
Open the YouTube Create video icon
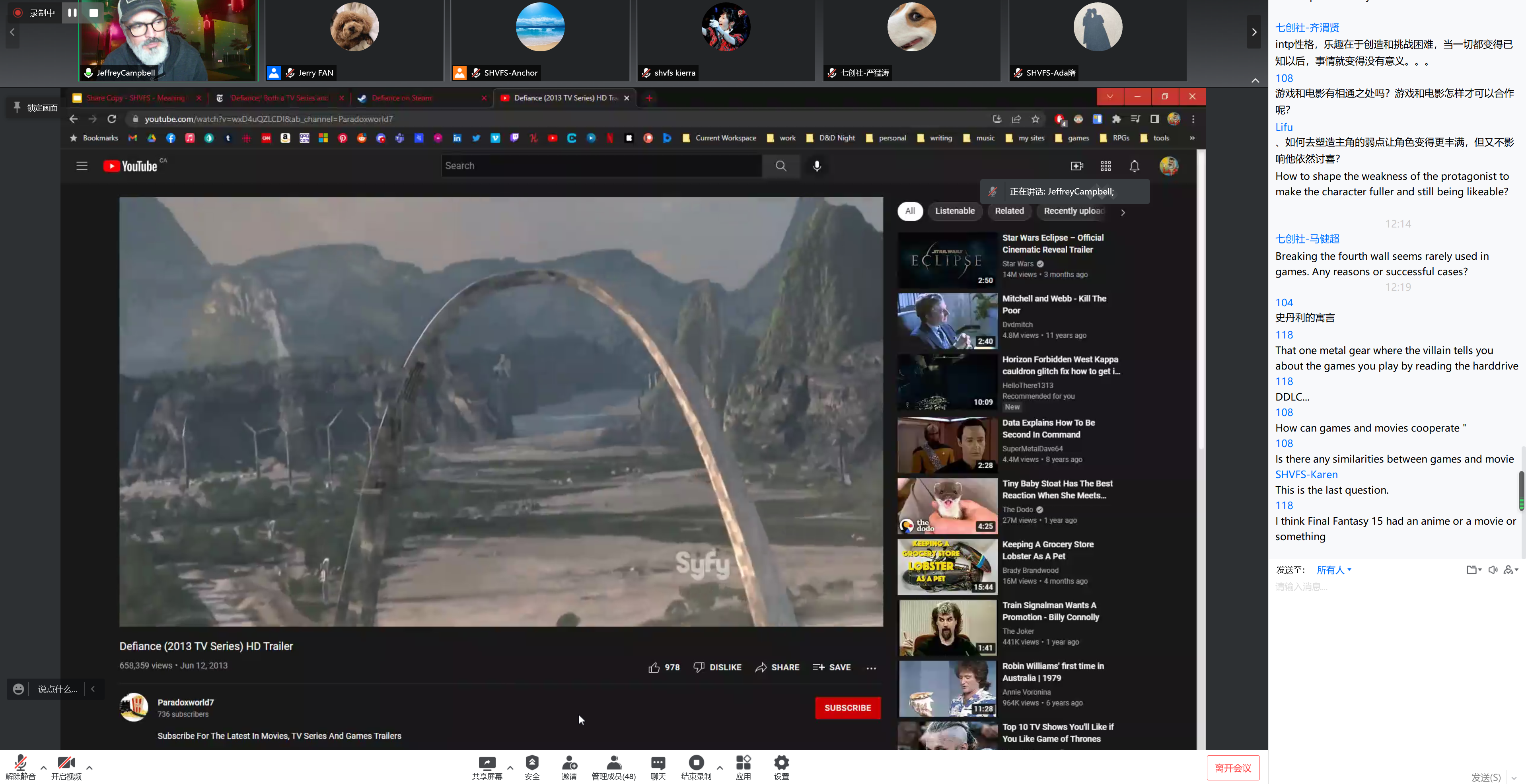[x=1077, y=166]
